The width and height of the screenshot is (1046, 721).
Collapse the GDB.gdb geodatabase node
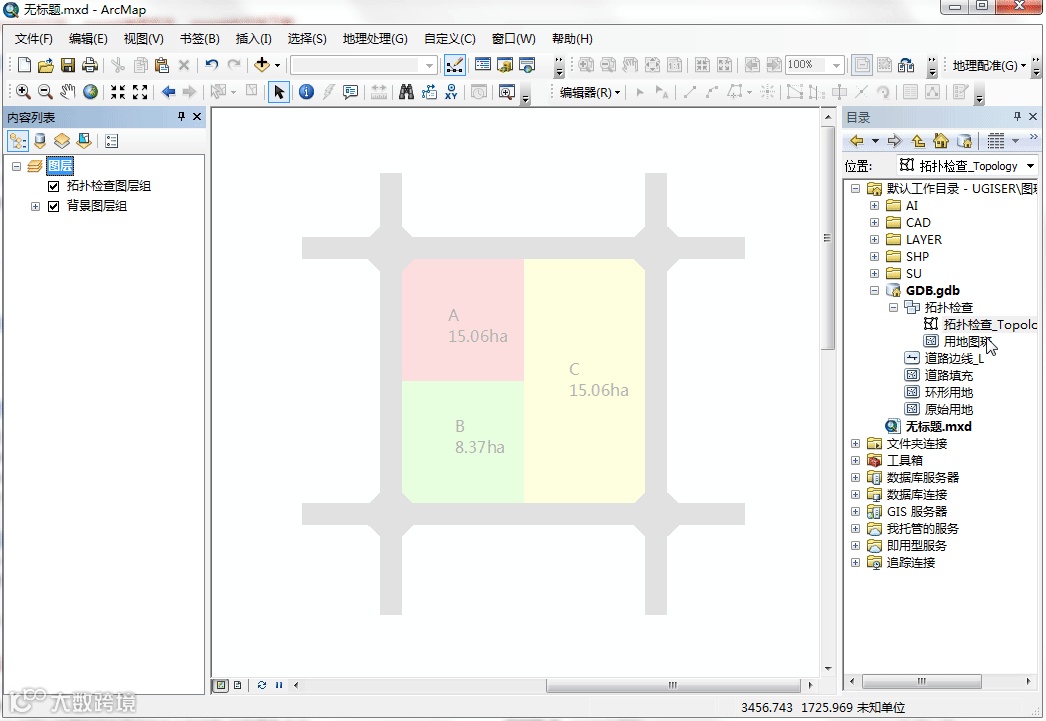(x=874, y=290)
